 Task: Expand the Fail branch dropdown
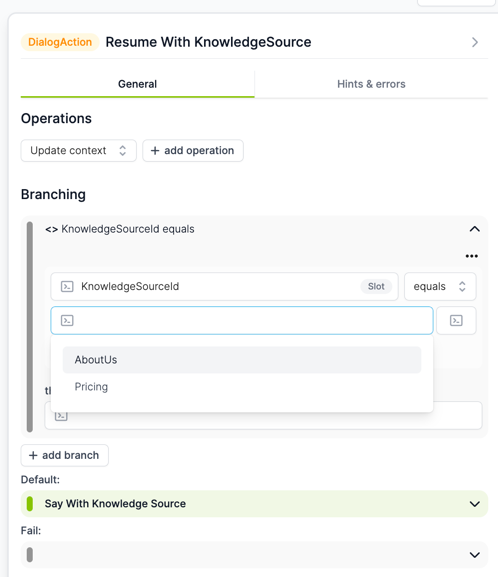click(x=474, y=555)
